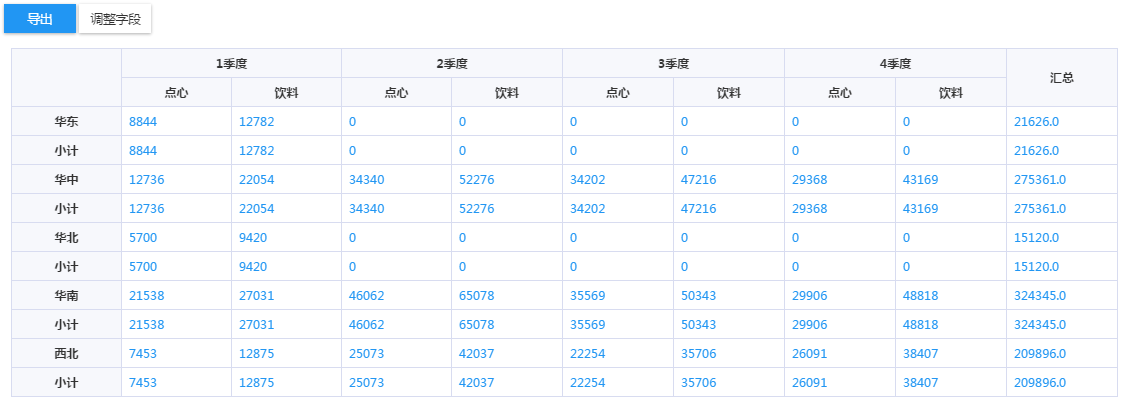Viewport: 1127px width, 410px height.
Task: Click the 饮料 subheader under 2季度
Action: tap(507, 92)
